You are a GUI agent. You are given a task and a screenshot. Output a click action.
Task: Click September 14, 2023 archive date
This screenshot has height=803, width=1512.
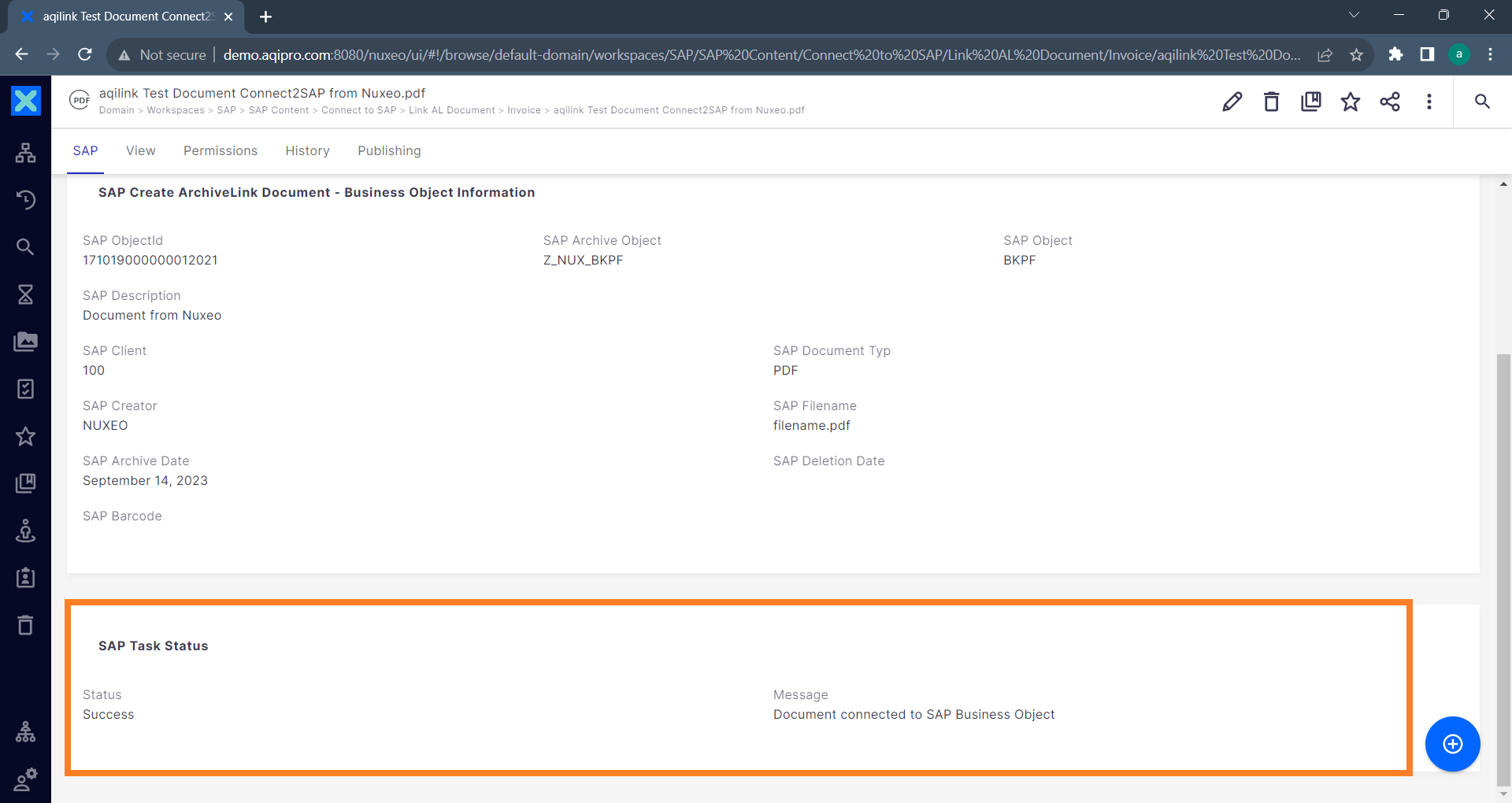(145, 481)
